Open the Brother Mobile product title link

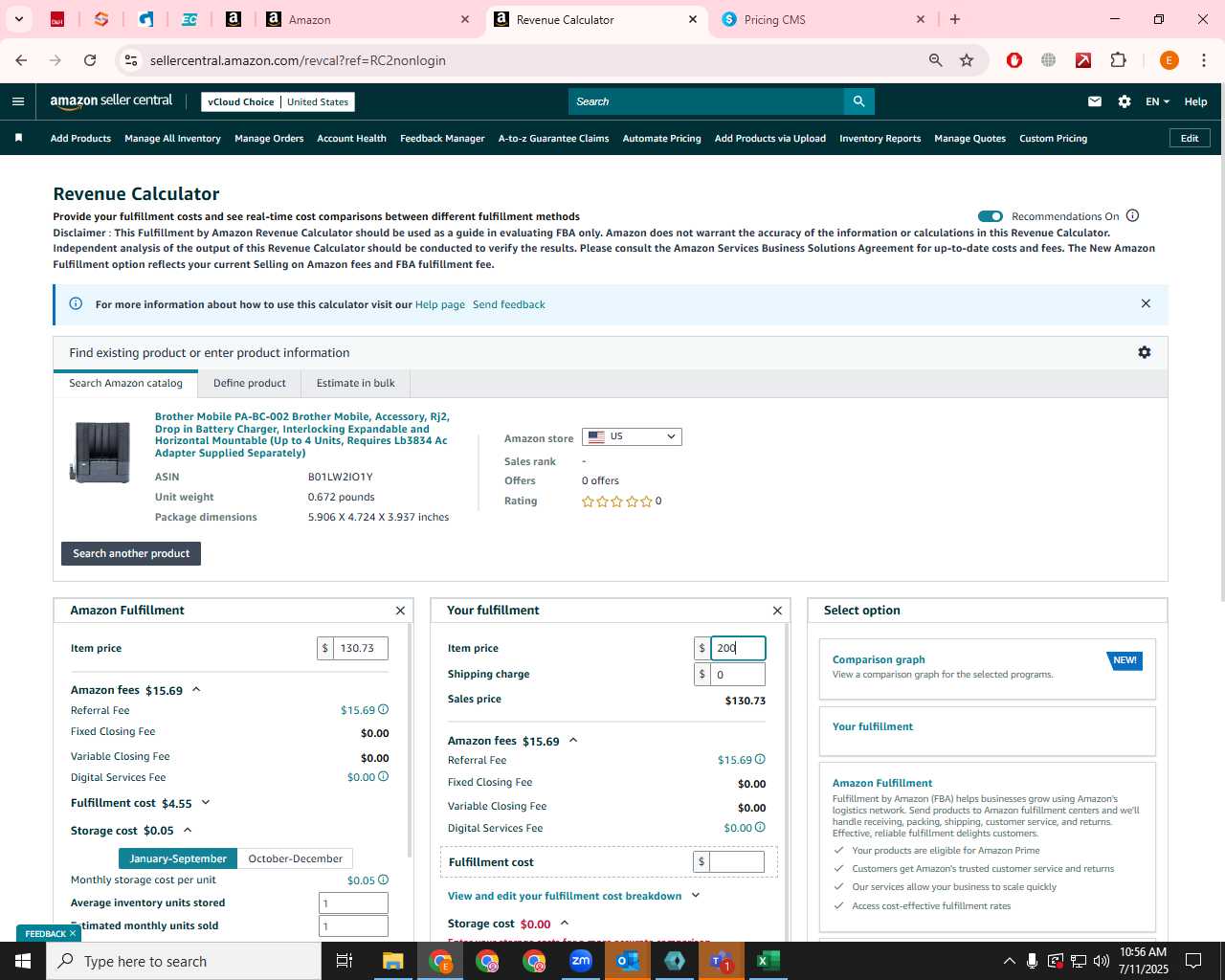point(302,434)
